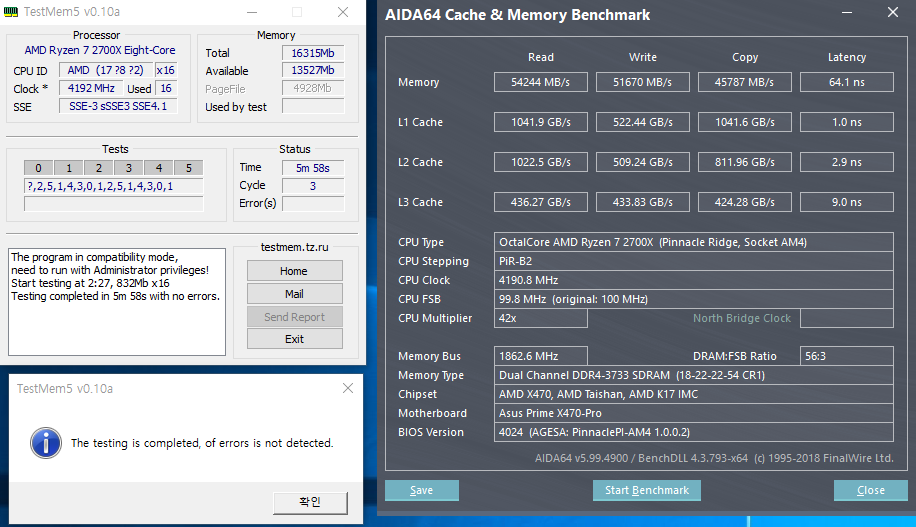Click L1 Cache Latency 1.0 ns
The image size is (916, 527).
pyautogui.click(x=846, y=122)
